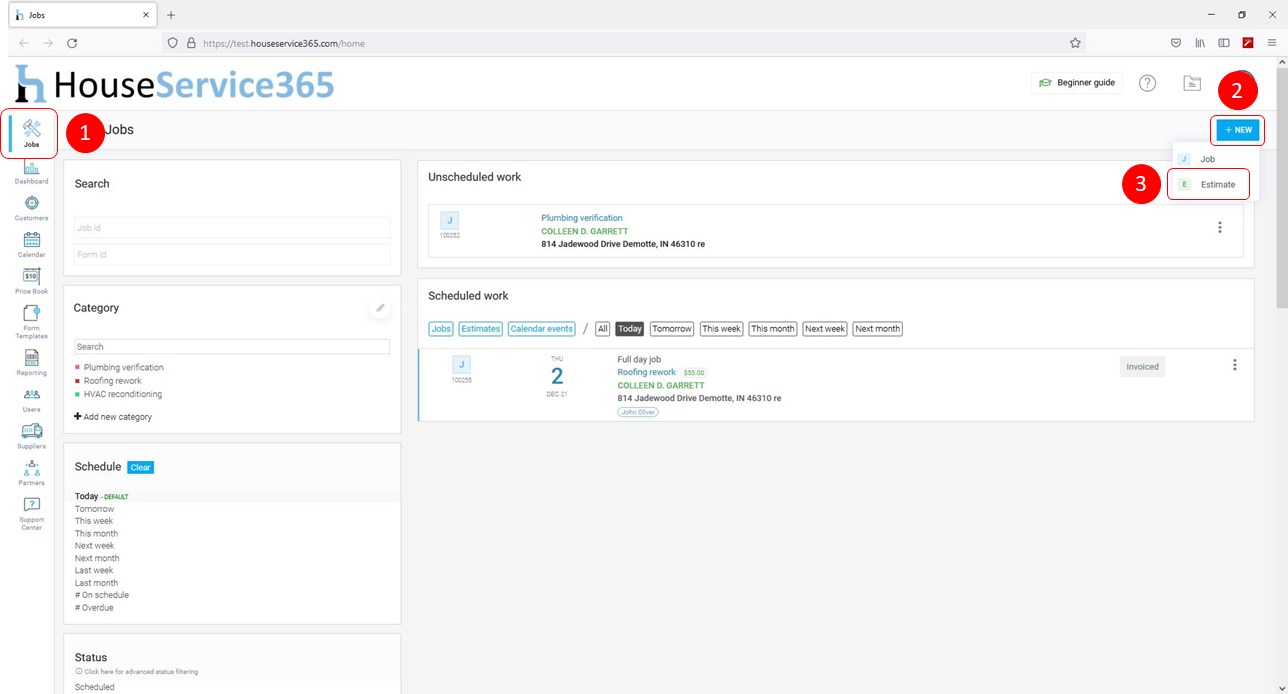
Task: Click the Job id search field
Action: 232,228
